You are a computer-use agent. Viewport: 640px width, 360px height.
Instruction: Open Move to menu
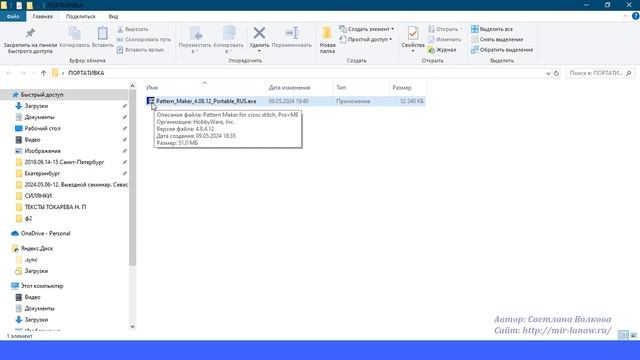point(195,40)
